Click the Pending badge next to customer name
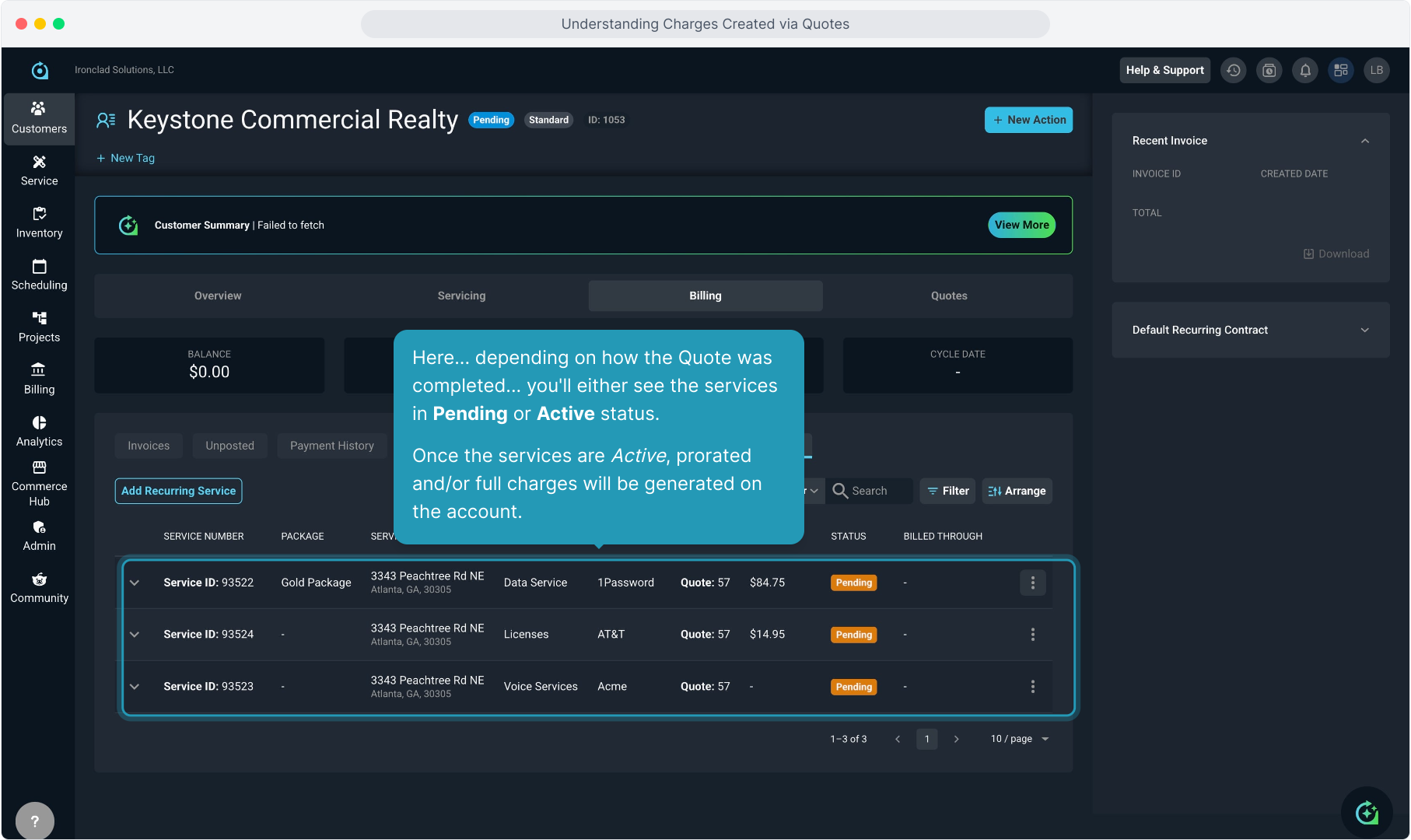Viewport: 1411px width, 840px height. (491, 120)
